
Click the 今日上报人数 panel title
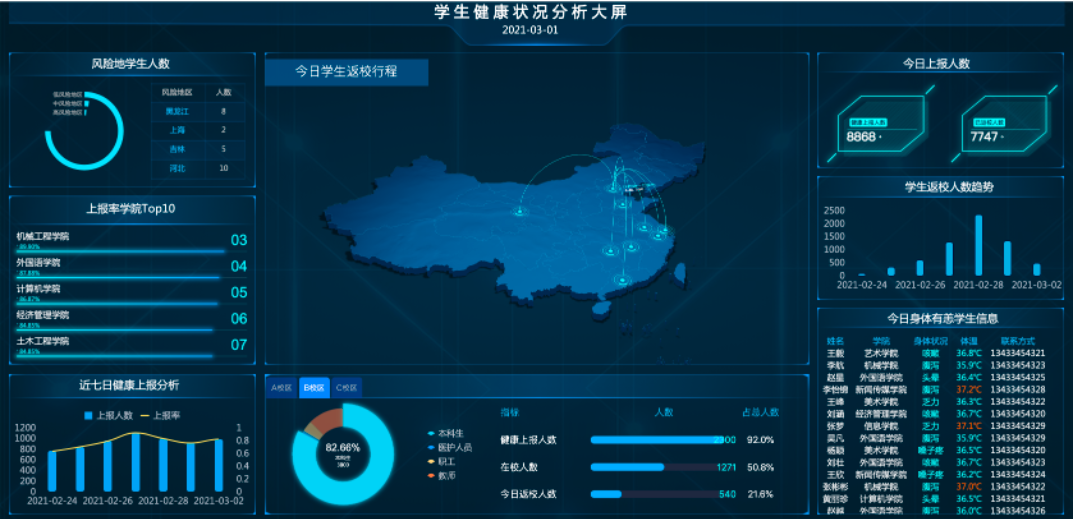[x=936, y=64]
